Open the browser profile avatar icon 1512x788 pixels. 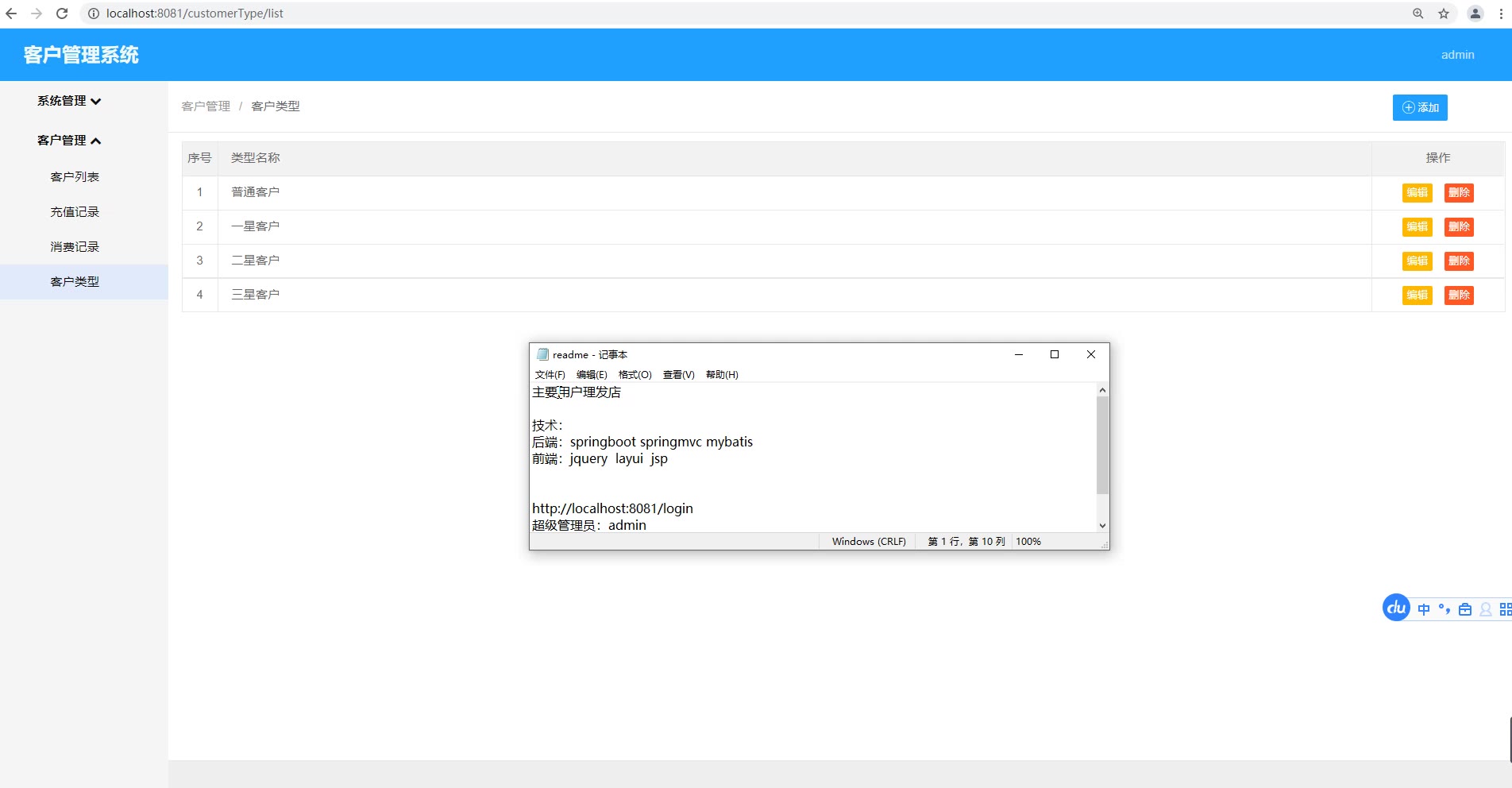click(x=1475, y=14)
